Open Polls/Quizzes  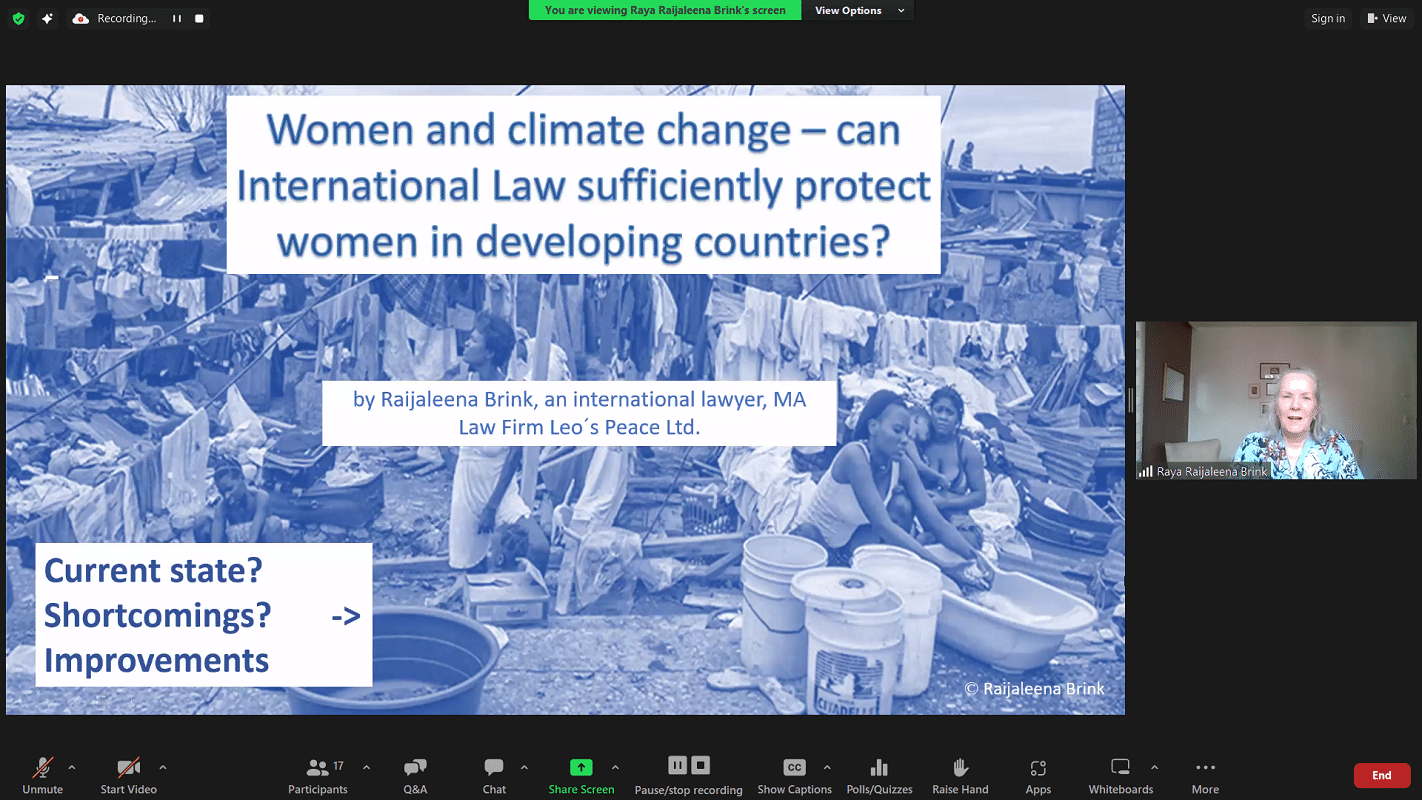pos(879,775)
